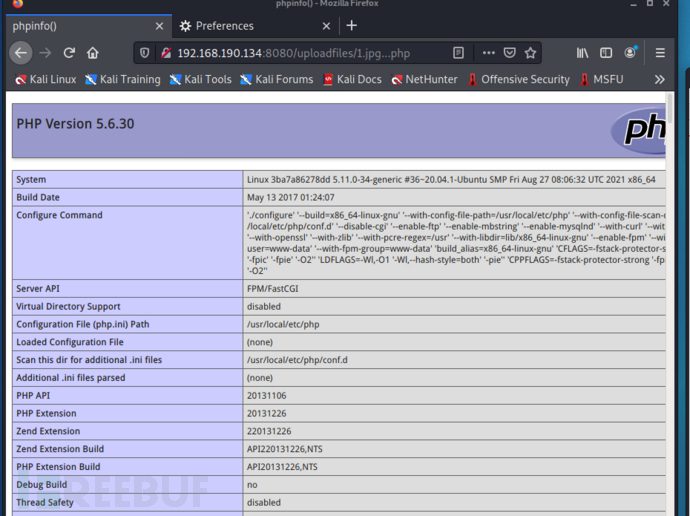Viewport: 690px width, 516px height.
Task: Click Virtual Directory Support label
Action: point(68,307)
